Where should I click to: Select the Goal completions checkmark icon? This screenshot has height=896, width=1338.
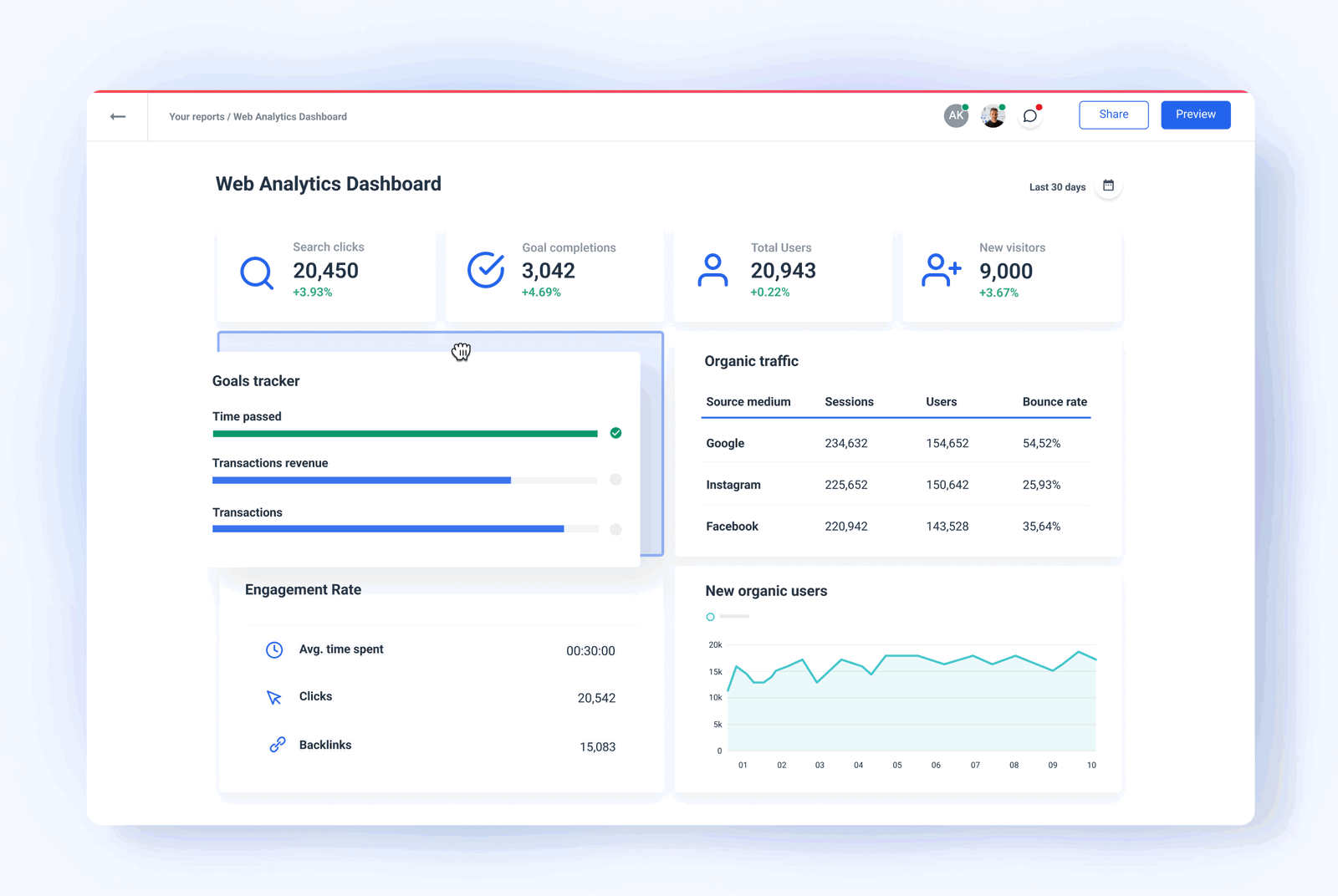(485, 269)
